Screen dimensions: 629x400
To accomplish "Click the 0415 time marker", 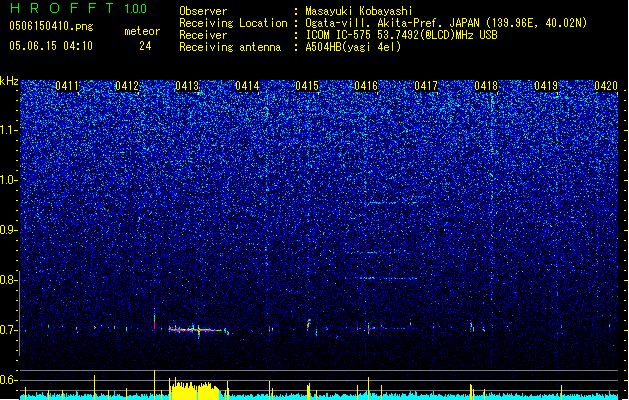I will [x=307, y=86].
